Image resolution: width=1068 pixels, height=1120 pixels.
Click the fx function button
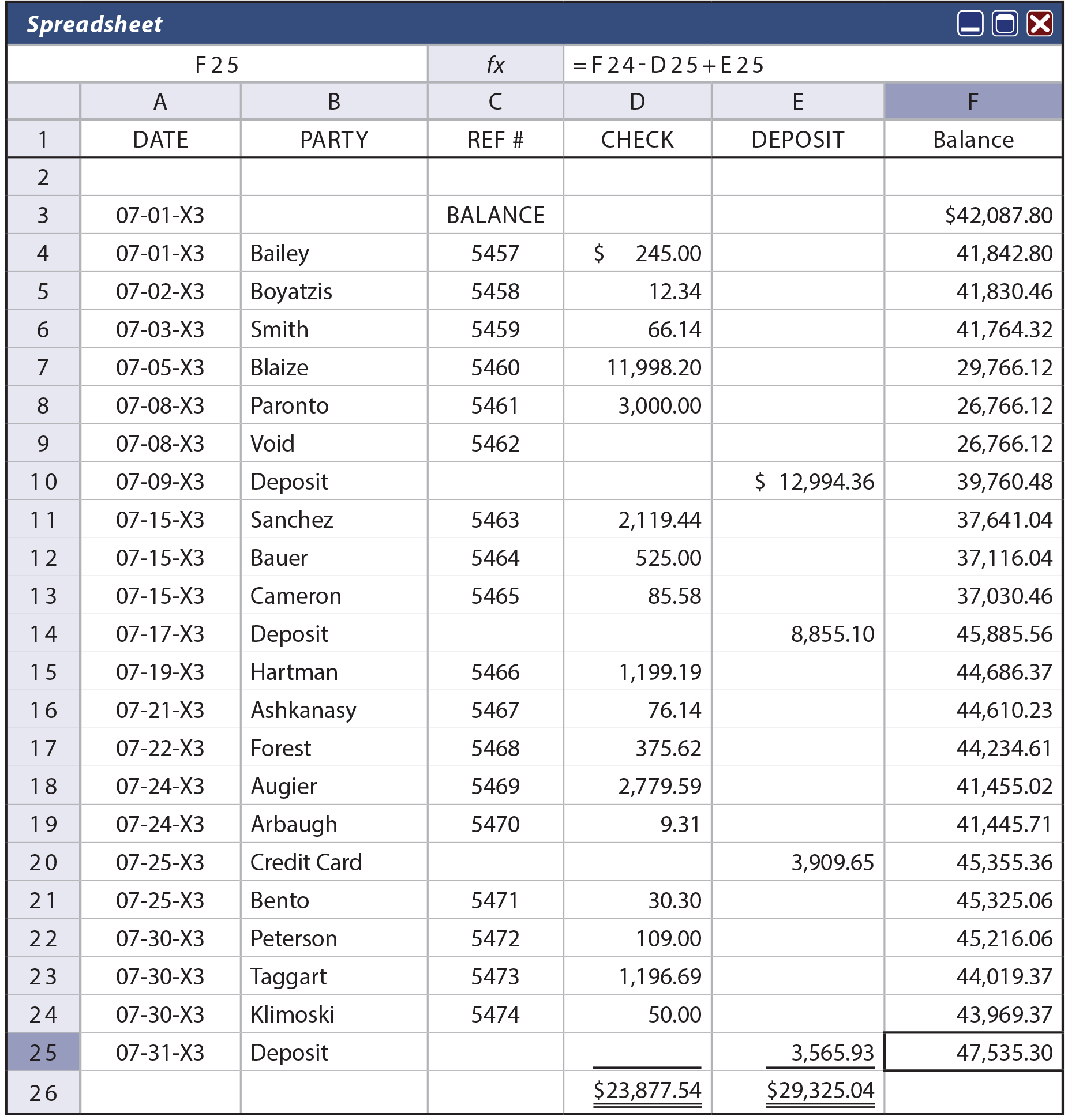496,64
